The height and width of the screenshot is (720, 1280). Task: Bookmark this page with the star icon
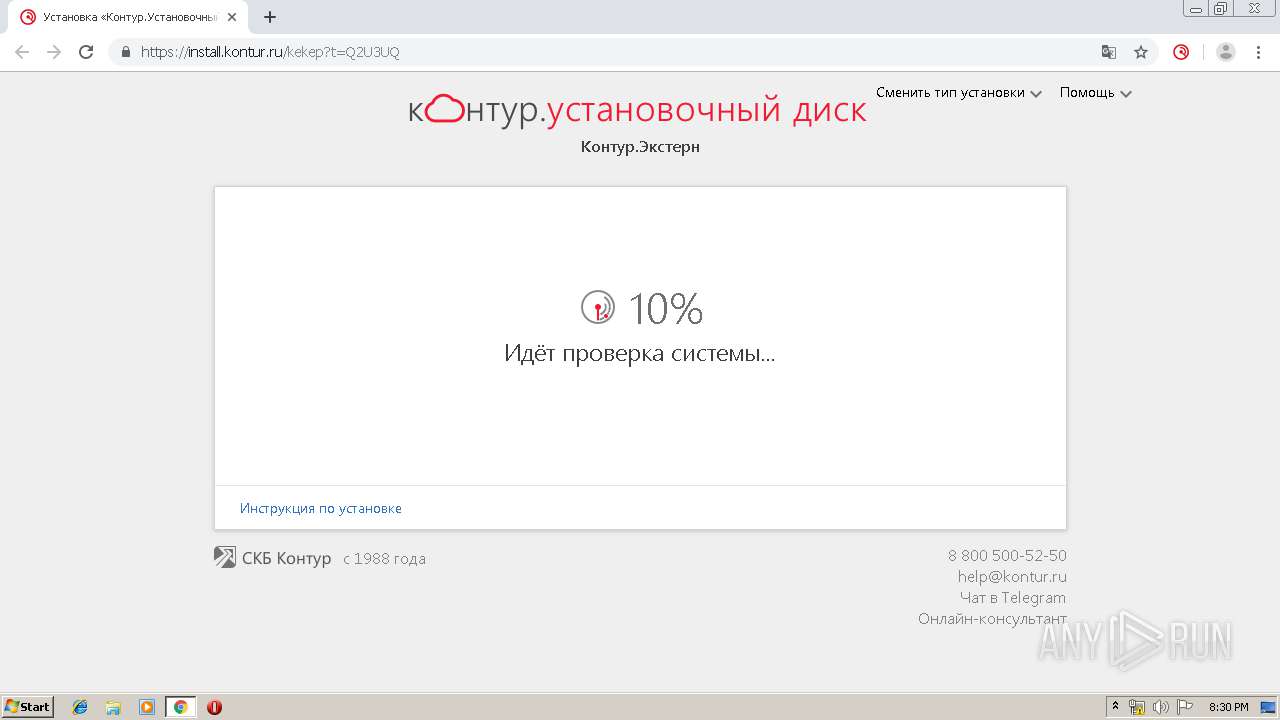[1141, 52]
